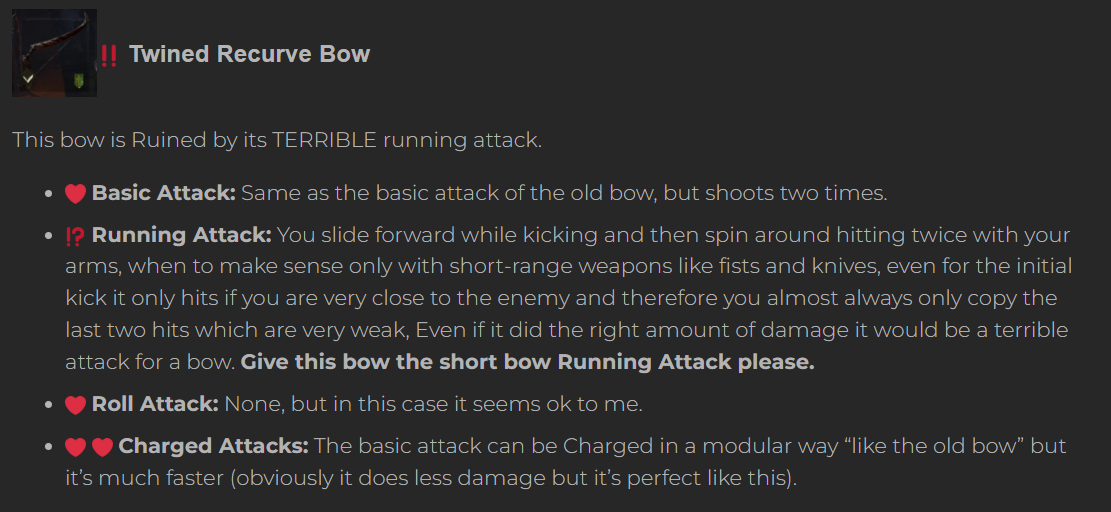1111x512 pixels.
Task: Click the bold Running Attack label
Action: point(182,235)
